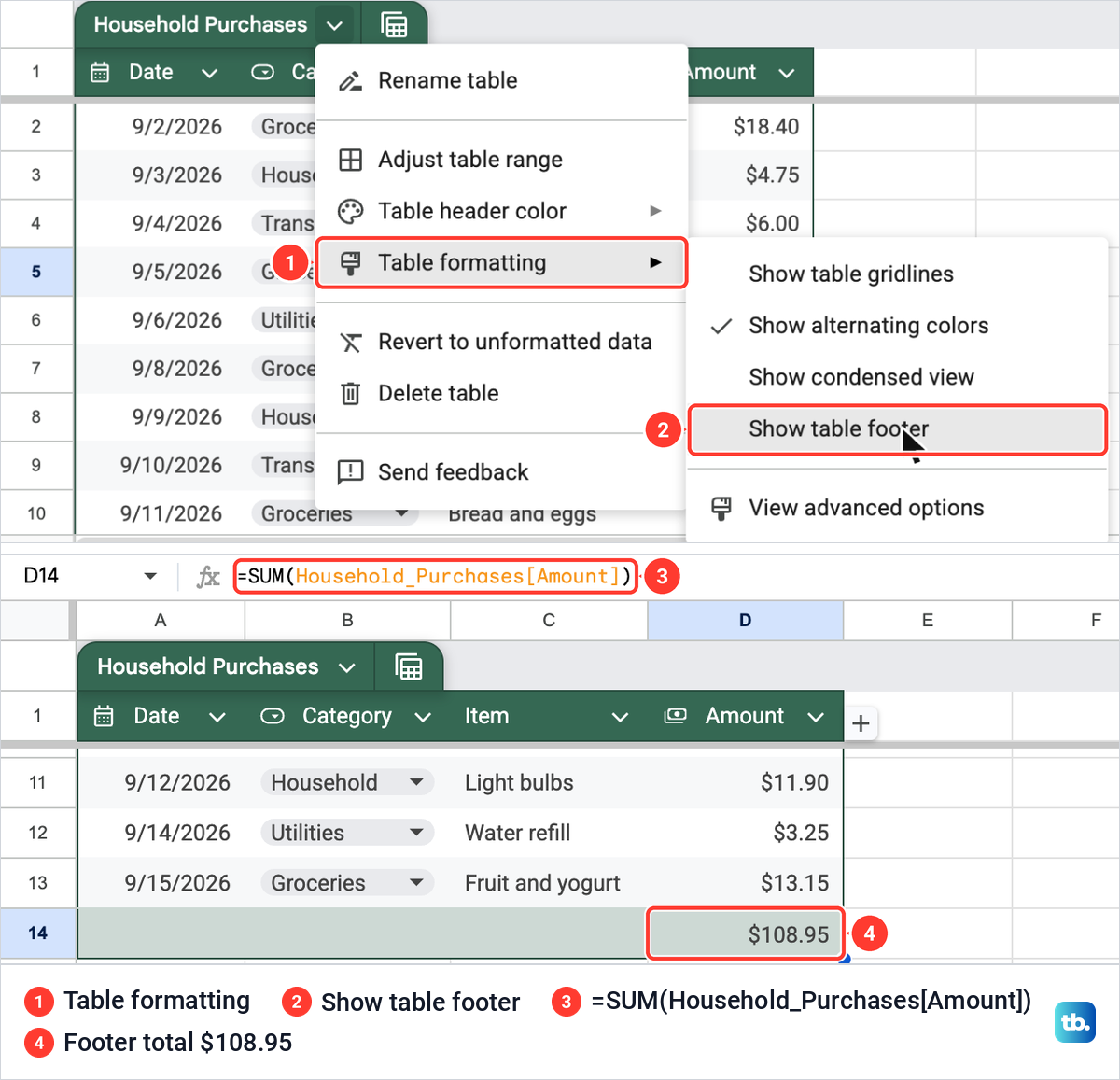Open the Table header color submenu
The width and height of the screenshot is (1120, 1080).
point(501,211)
